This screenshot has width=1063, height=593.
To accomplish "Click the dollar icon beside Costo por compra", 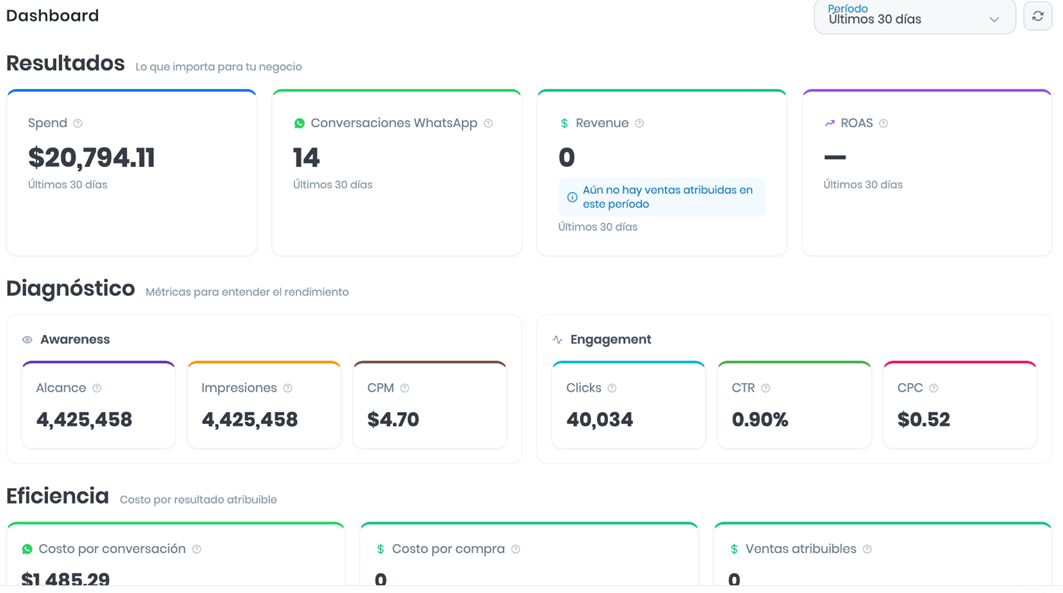I will 380,549.
